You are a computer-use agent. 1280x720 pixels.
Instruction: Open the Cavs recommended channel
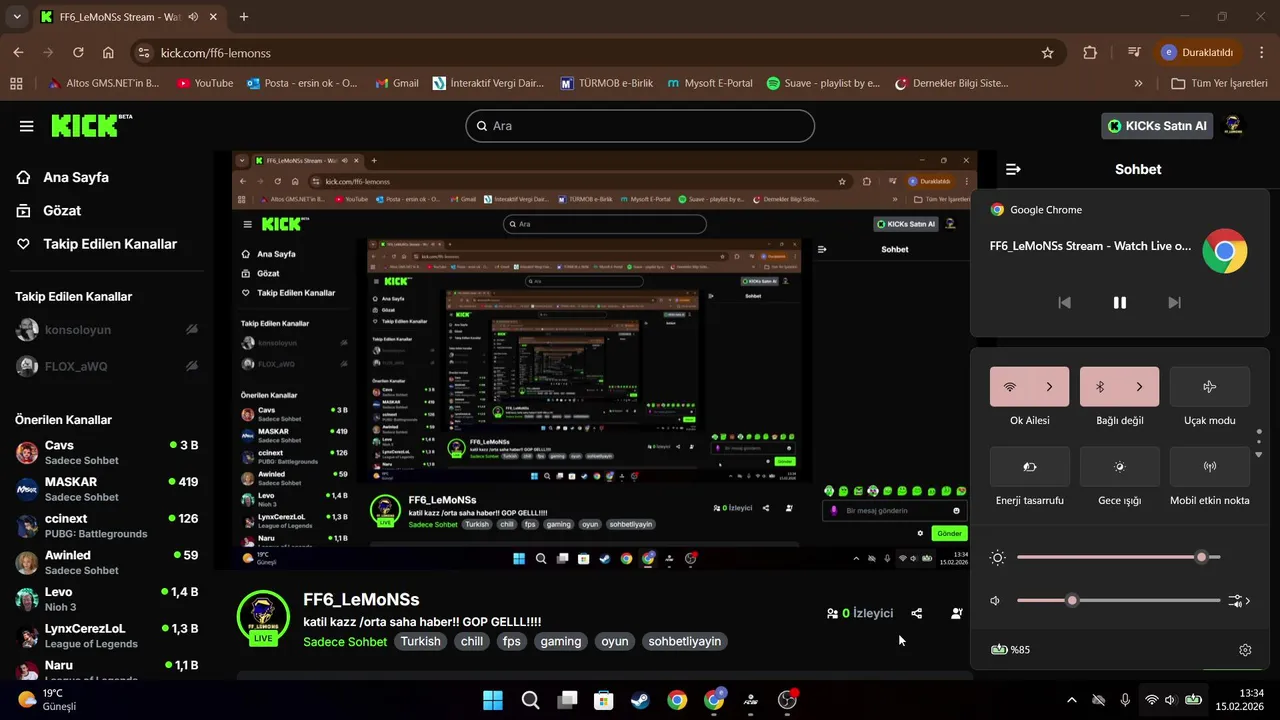pyautogui.click(x=107, y=452)
